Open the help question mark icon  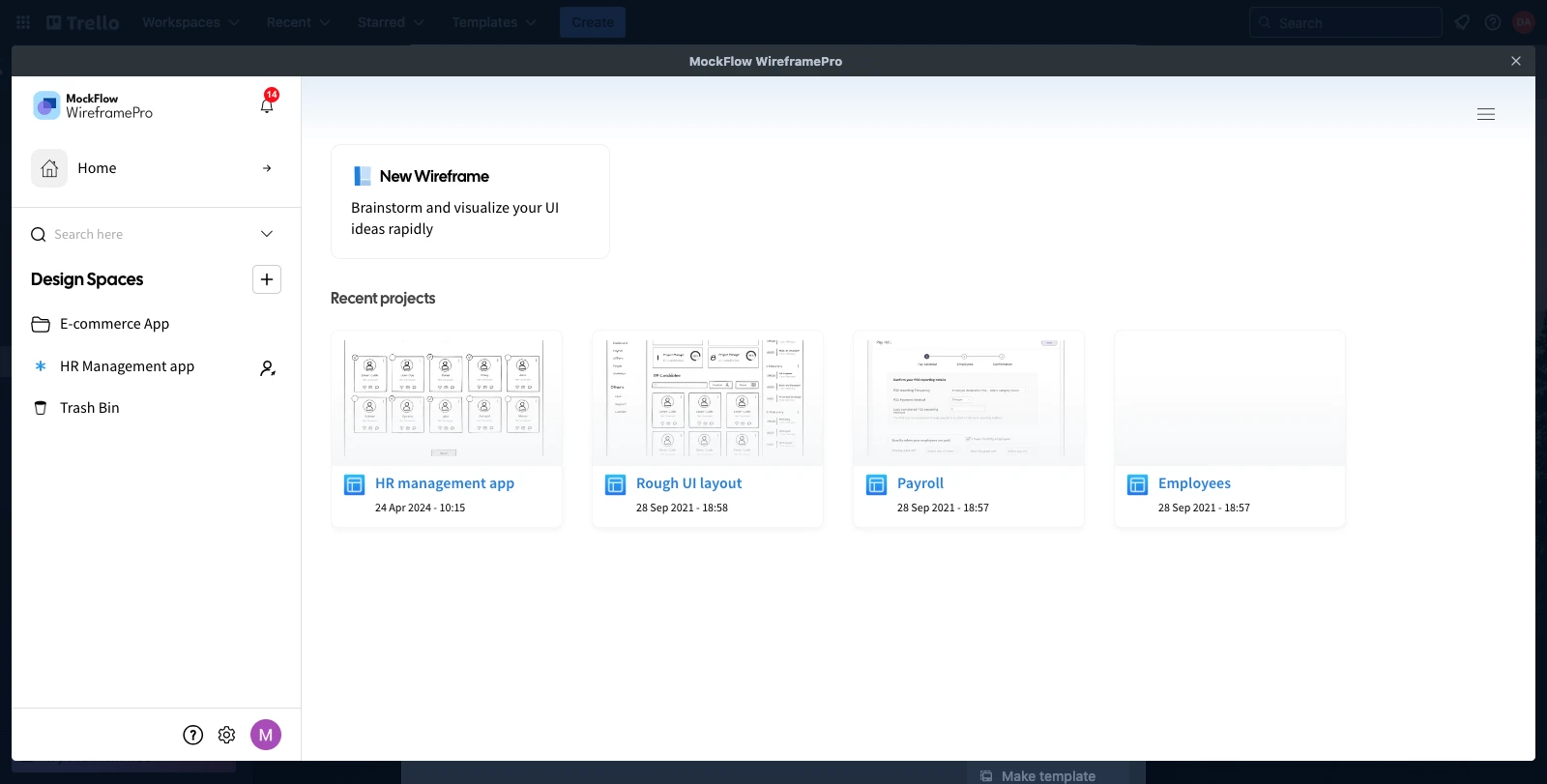pos(193,735)
